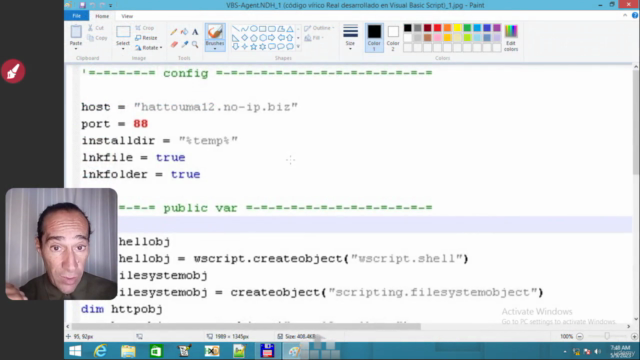Open File Explorer from the taskbar
640x360 pixels.
pyautogui.click(x=128, y=351)
